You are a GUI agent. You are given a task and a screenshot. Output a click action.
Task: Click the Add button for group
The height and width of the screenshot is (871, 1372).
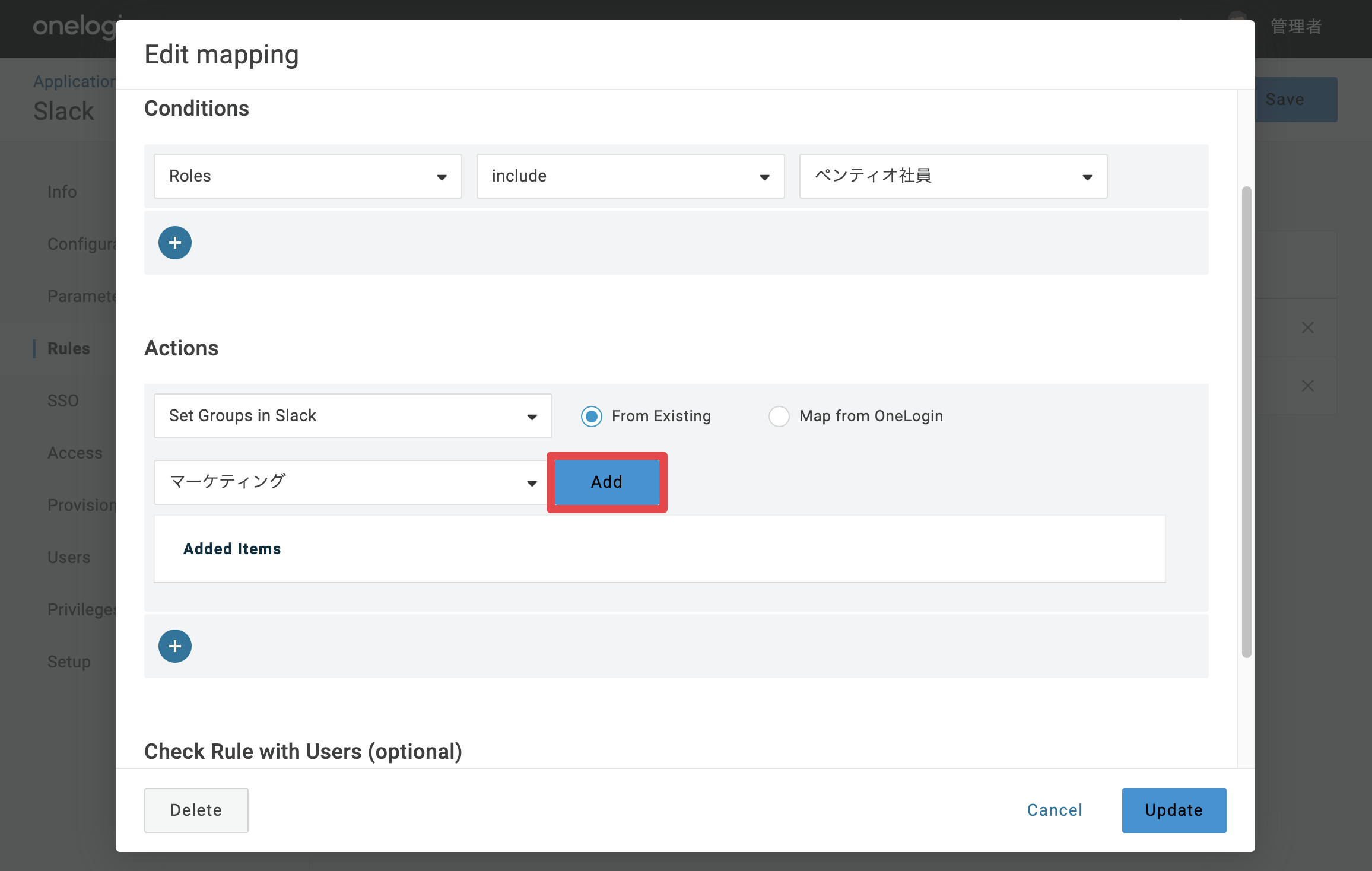[x=606, y=482]
